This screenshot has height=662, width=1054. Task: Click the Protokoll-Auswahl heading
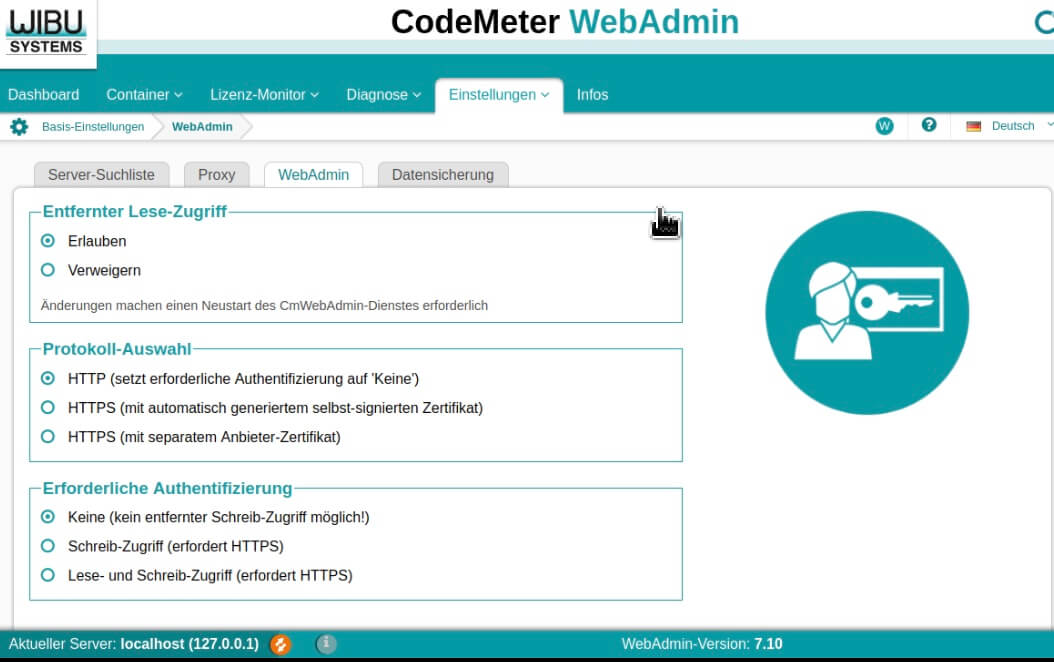117,349
